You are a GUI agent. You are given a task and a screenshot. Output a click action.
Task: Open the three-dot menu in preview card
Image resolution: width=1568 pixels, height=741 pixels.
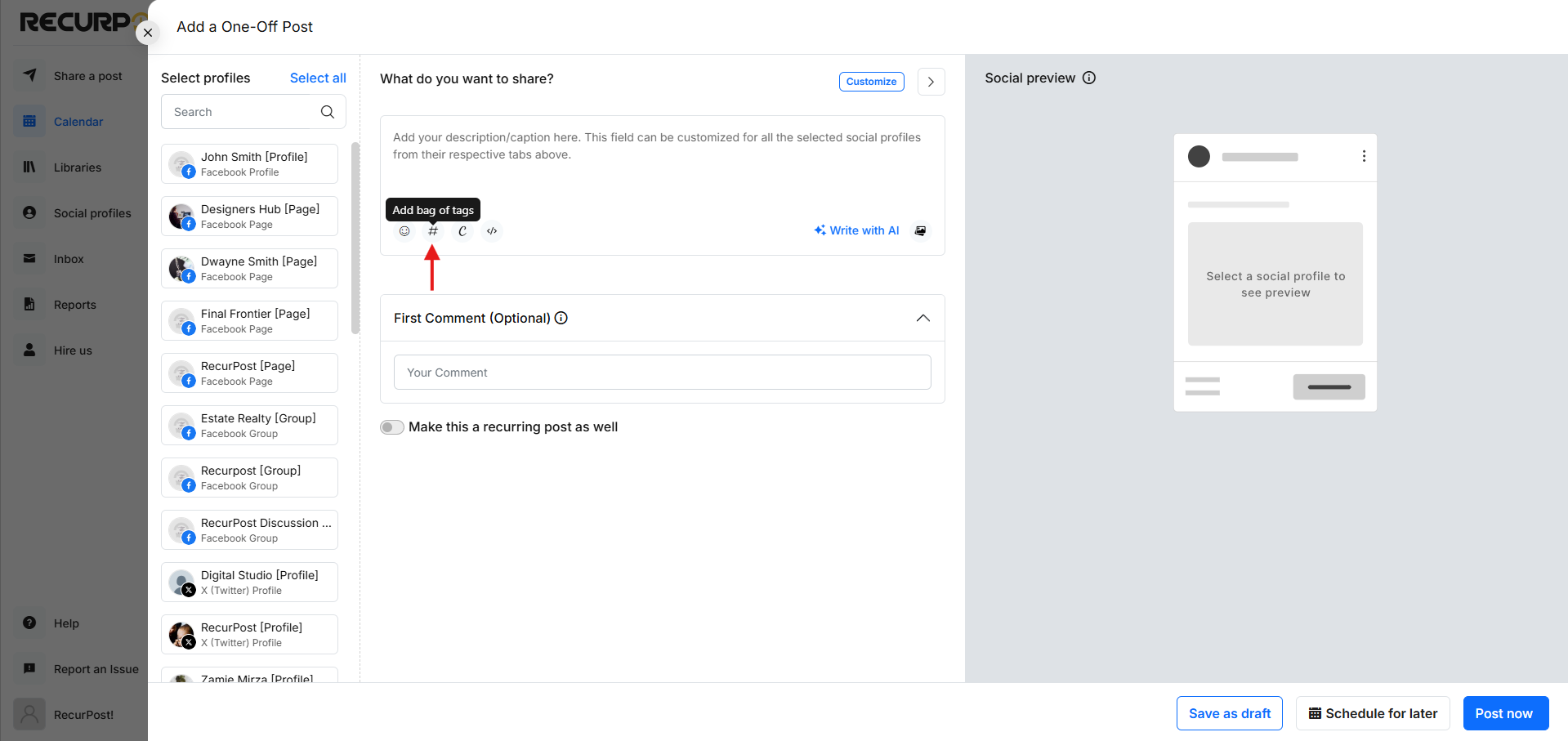tap(1364, 156)
